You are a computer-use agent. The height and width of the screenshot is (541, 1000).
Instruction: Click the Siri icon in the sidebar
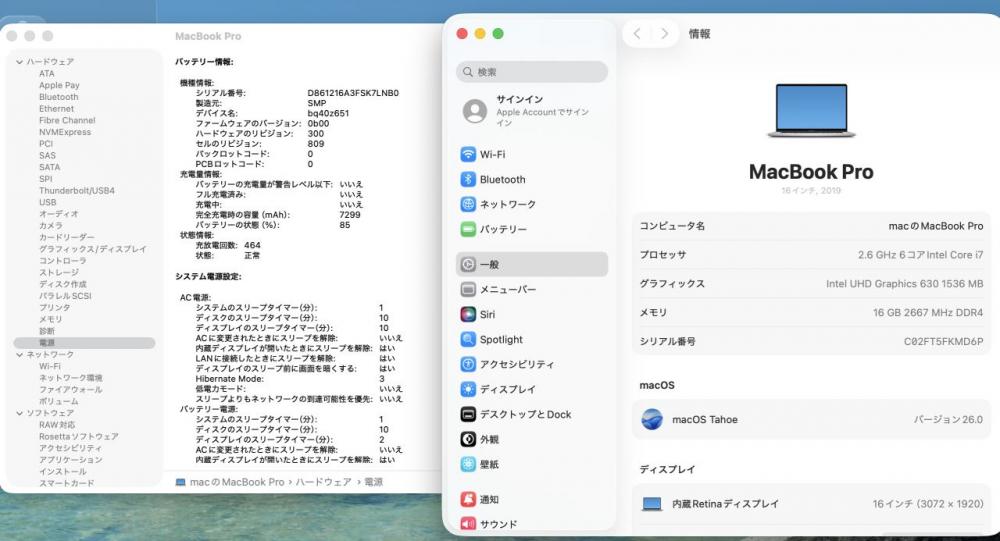click(x=467, y=314)
